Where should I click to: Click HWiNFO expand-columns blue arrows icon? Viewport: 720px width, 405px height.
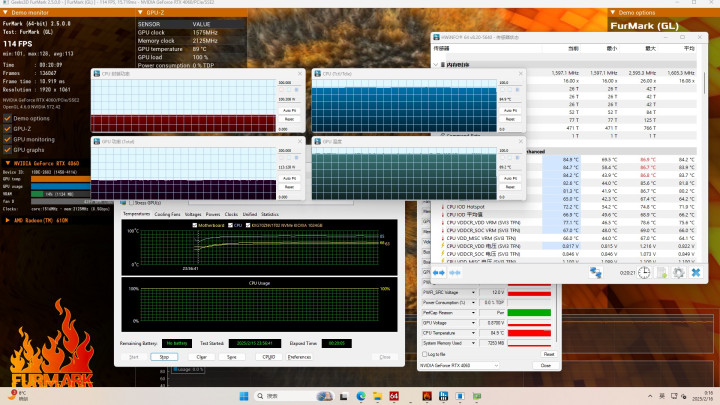439,273
